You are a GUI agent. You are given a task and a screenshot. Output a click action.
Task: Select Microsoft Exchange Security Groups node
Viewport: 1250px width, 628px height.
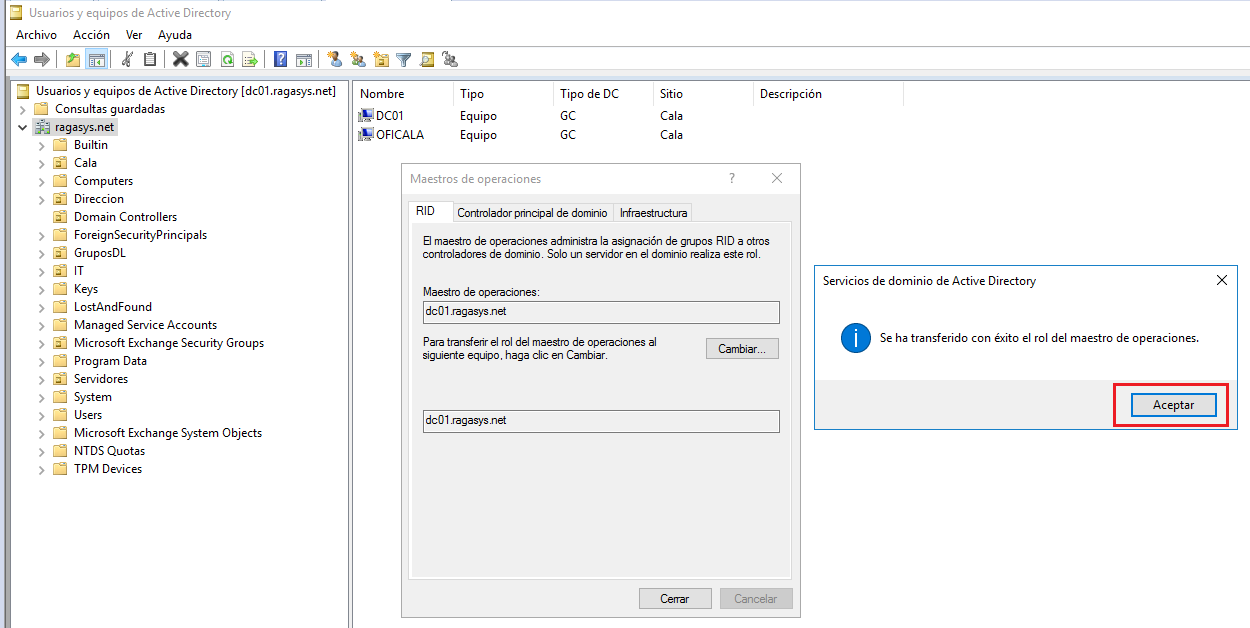(169, 343)
